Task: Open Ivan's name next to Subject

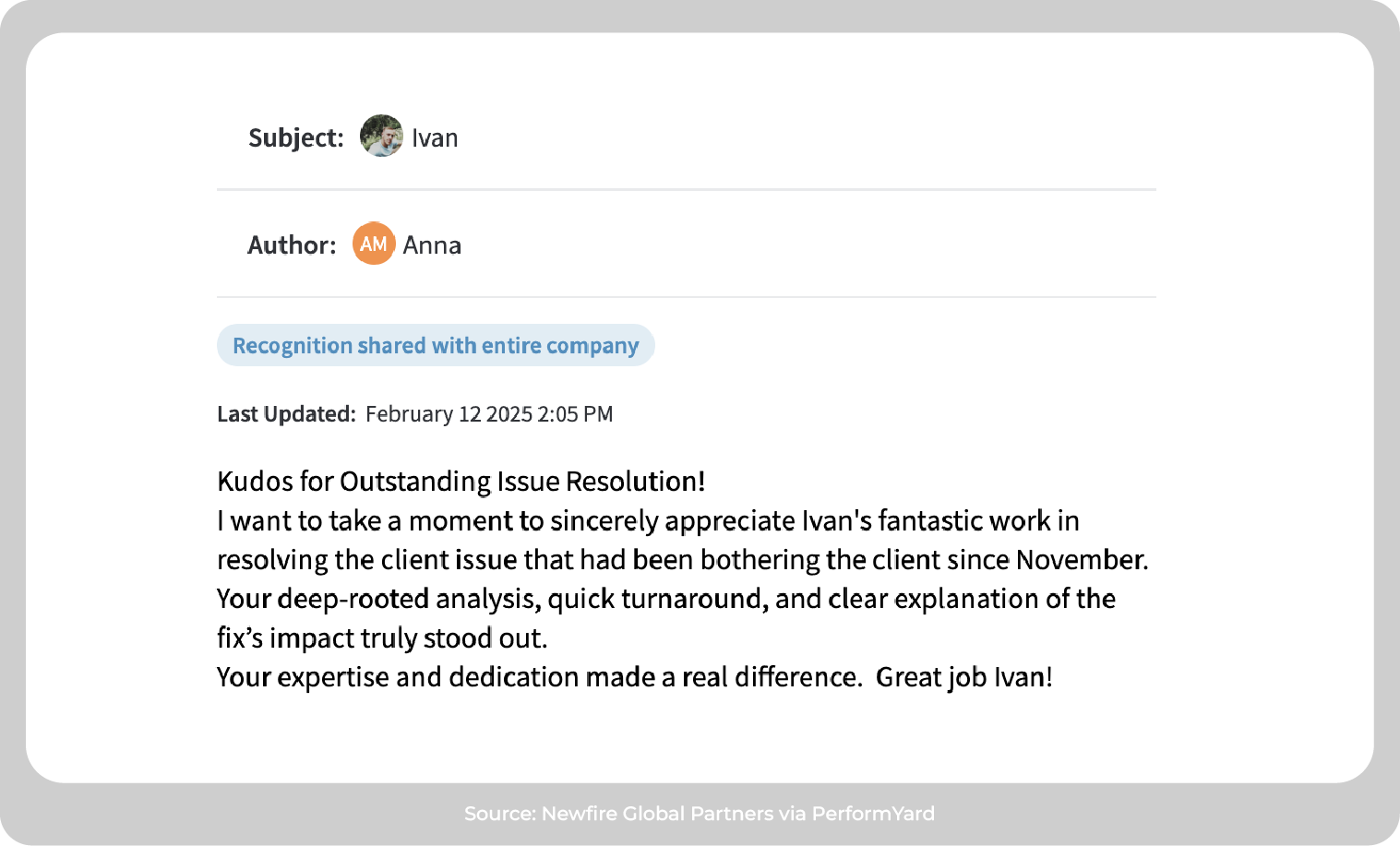Action: (435, 138)
